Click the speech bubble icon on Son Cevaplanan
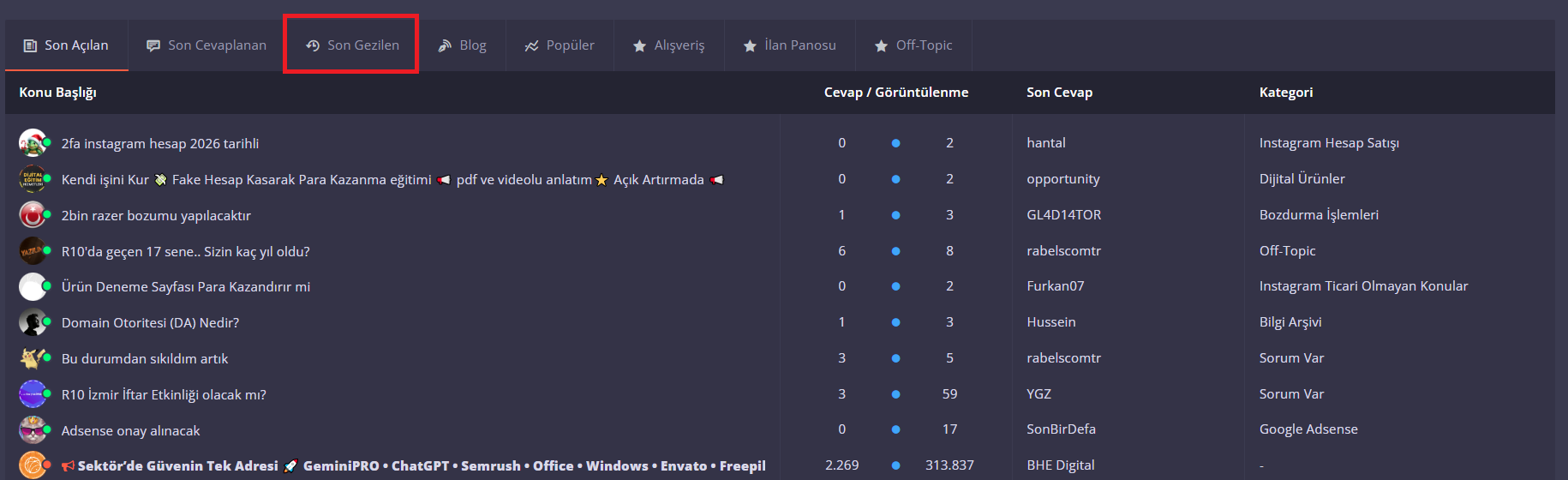Screen dimensions: 1568x480 point(153,45)
